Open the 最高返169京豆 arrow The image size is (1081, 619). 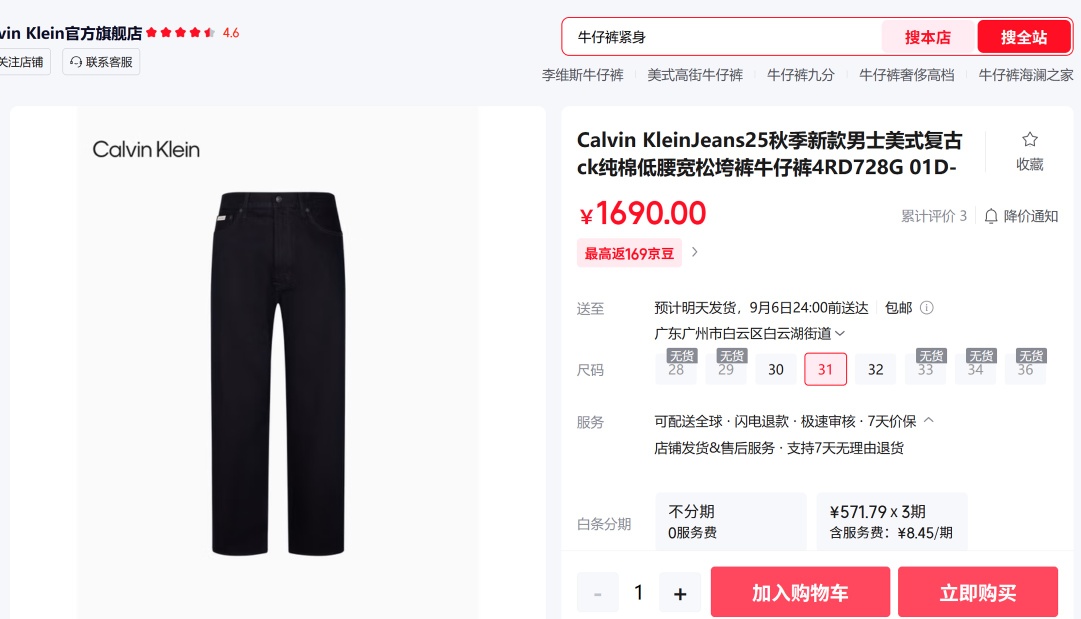[x=695, y=252]
